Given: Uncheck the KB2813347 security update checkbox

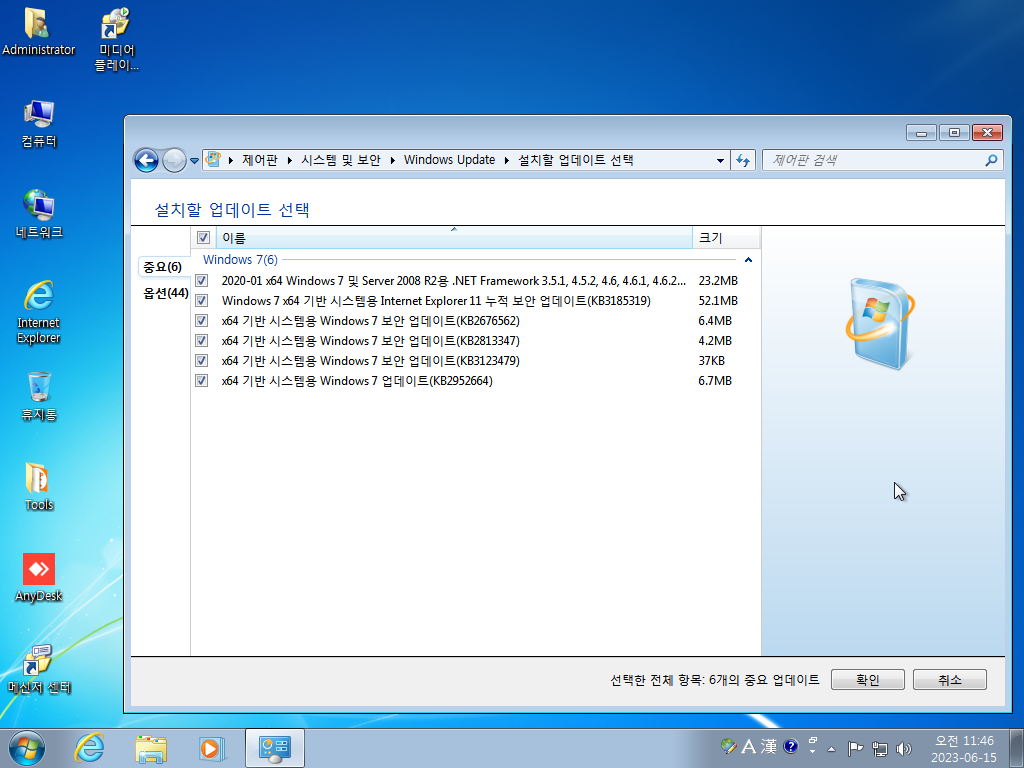Looking at the screenshot, I should 202,340.
